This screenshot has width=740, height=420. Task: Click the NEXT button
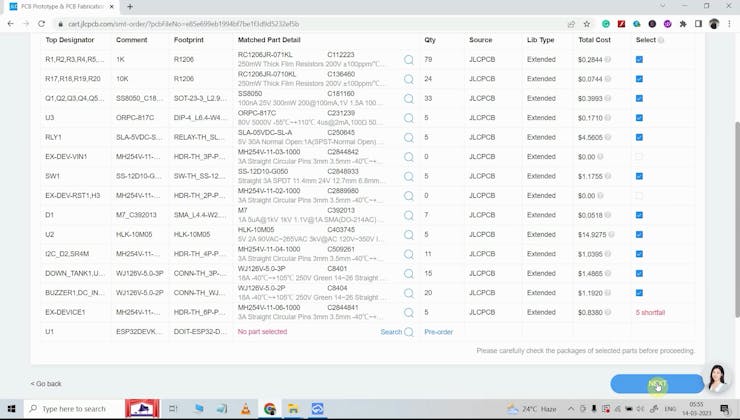click(657, 384)
